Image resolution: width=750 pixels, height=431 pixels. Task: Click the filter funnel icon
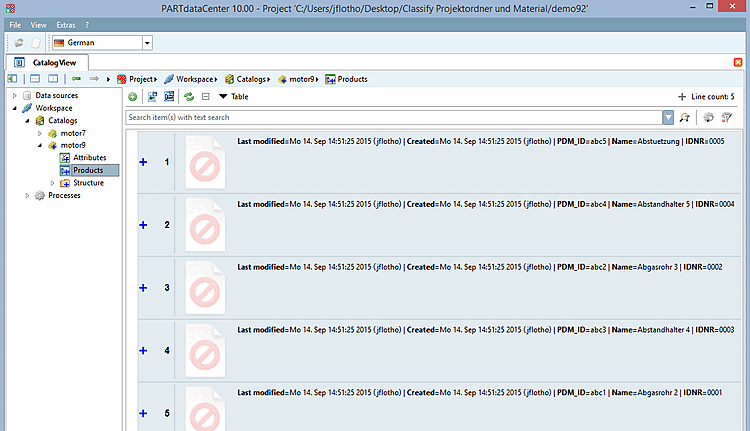pyautogui.click(x=727, y=117)
